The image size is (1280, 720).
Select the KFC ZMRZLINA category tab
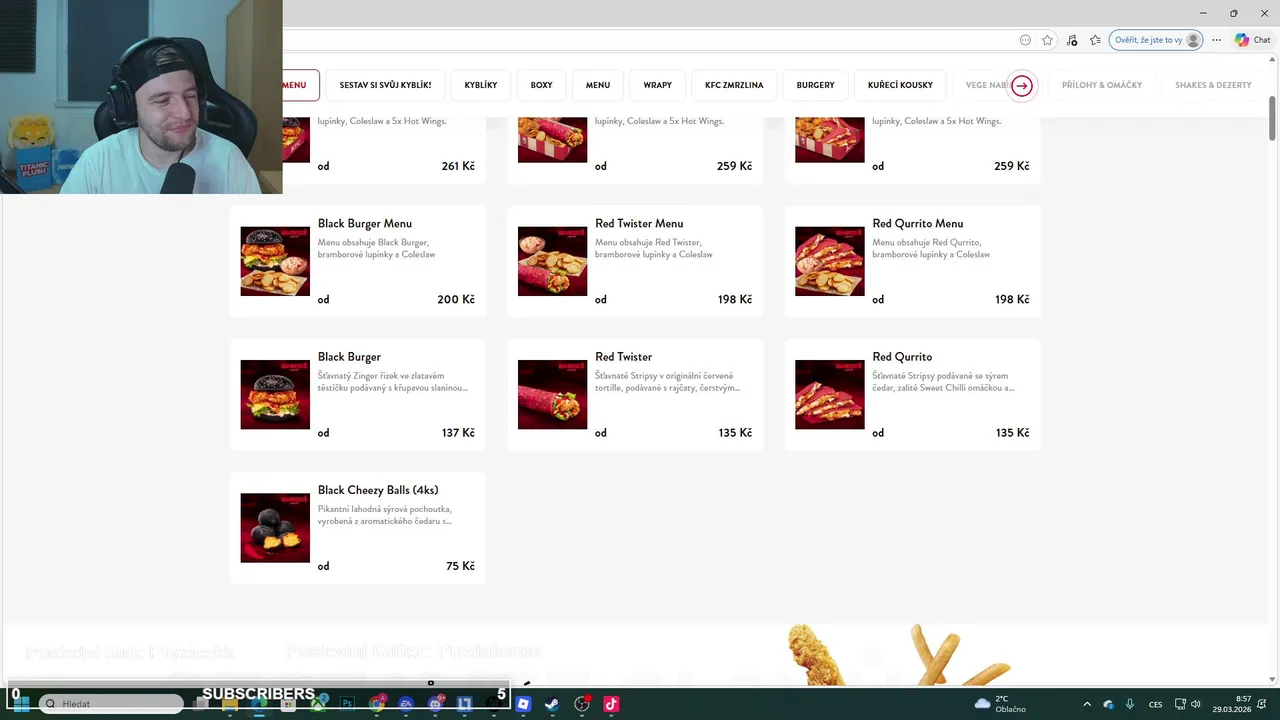pos(734,85)
